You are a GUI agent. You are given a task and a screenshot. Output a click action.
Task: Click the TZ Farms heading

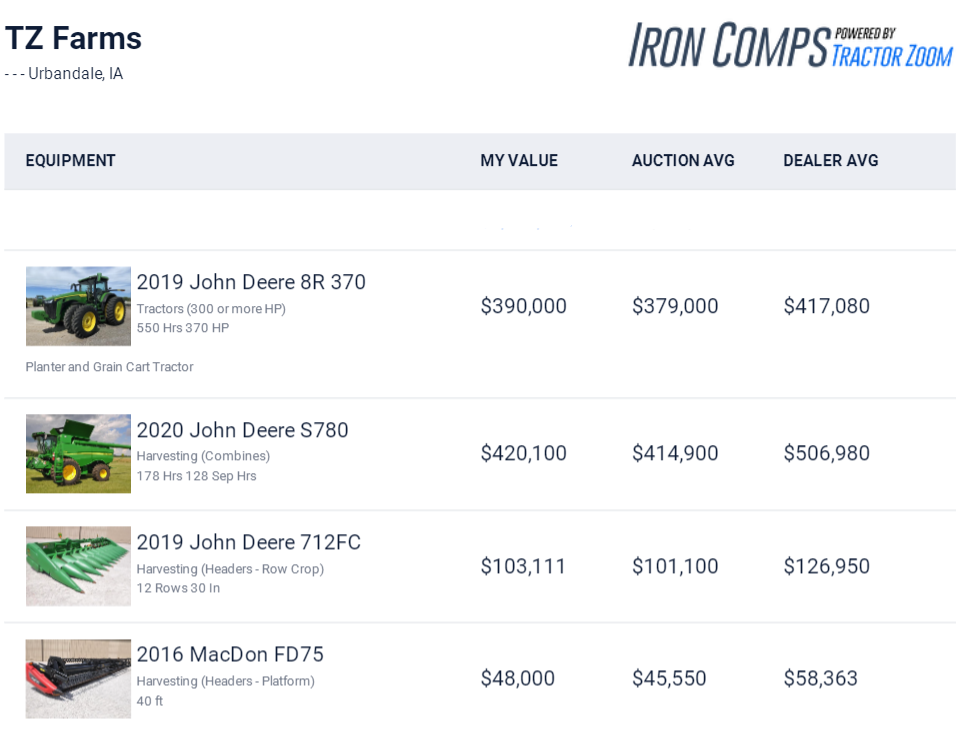tap(73, 38)
